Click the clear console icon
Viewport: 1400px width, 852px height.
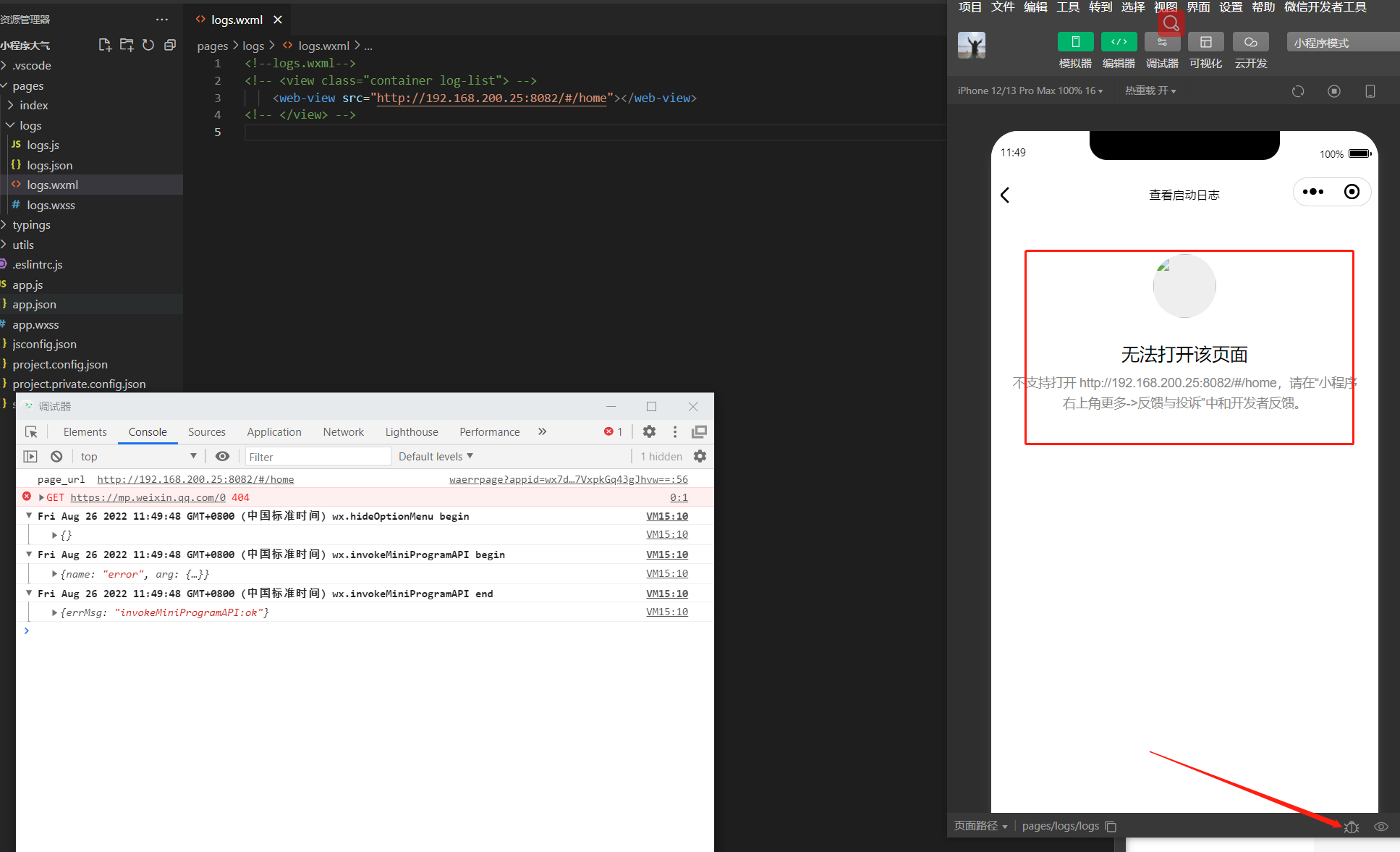[56, 456]
